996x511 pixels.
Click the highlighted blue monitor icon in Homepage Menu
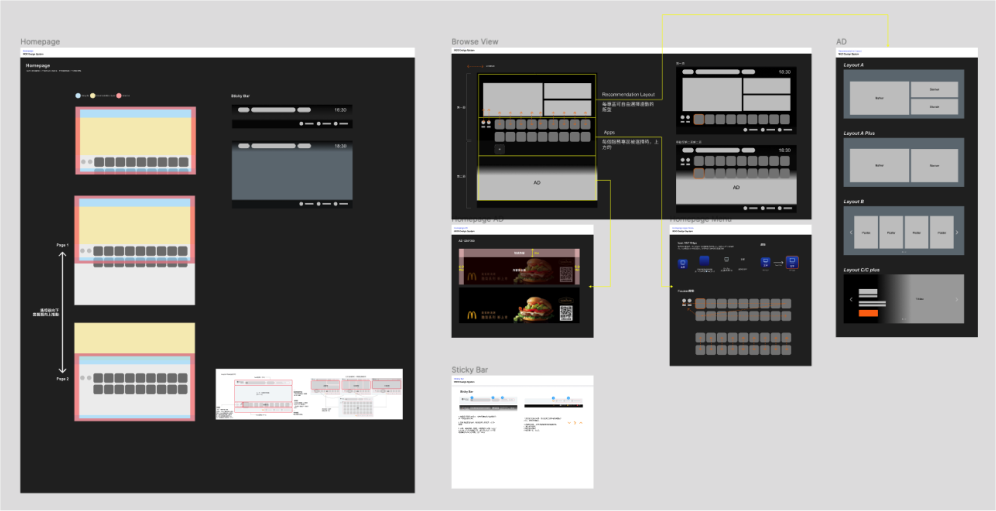point(792,263)
